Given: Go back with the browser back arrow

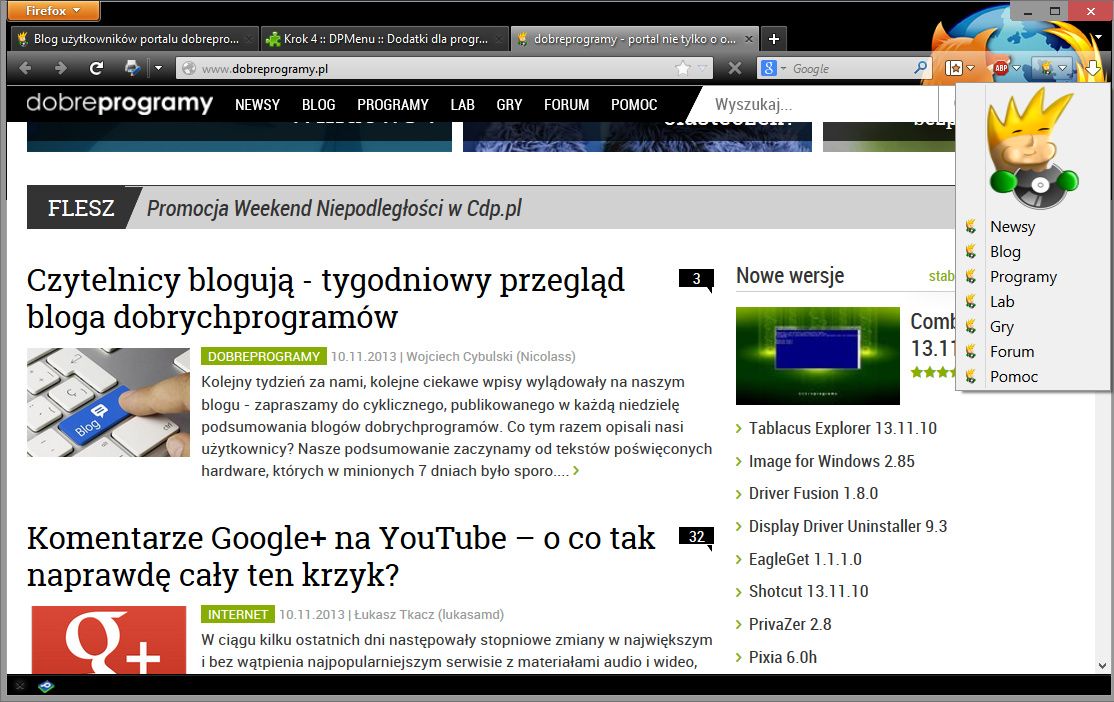Looking at the screenshot, I should 26,68.
